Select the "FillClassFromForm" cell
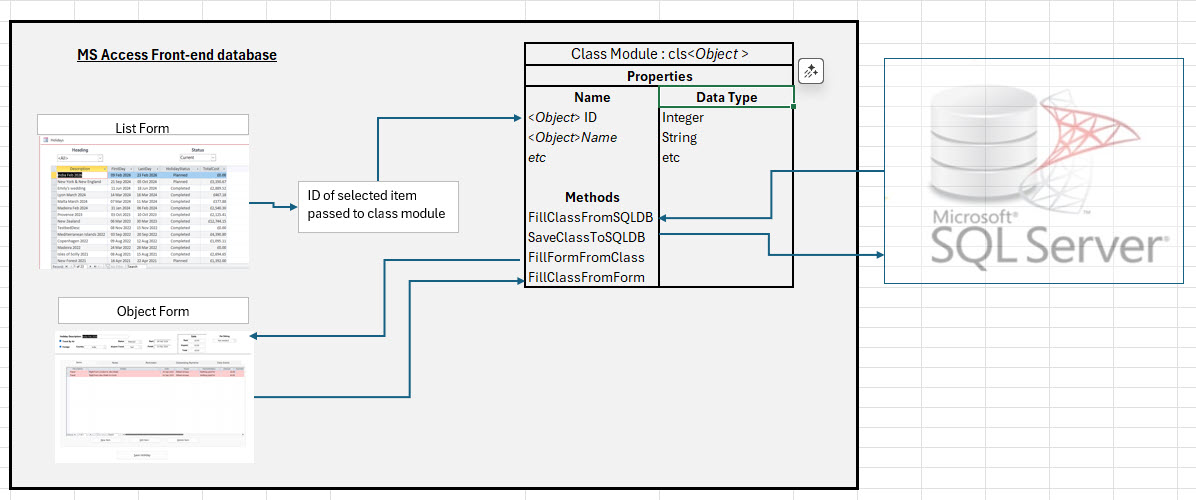1196x500 pixels. click(592, 277)
